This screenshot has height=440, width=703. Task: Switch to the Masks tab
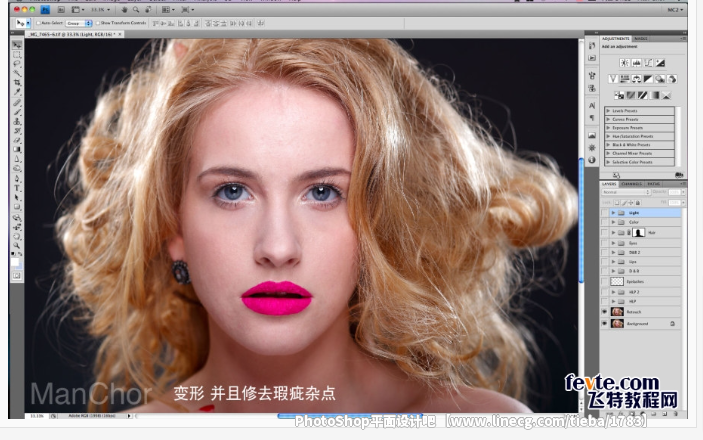[640, 39]
